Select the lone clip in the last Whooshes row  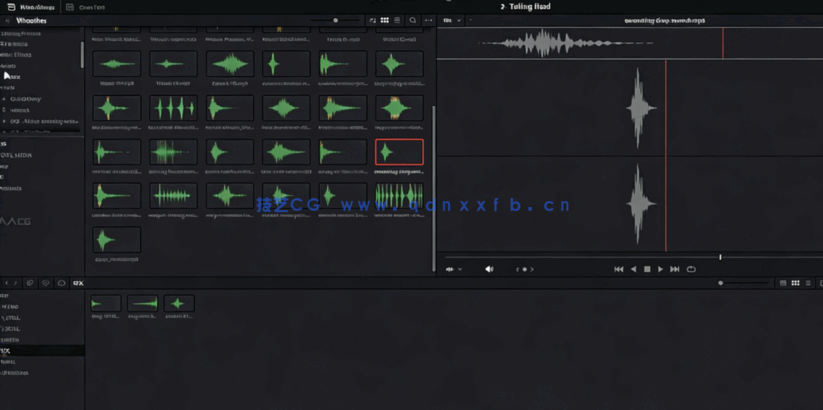pyautogui.click(x=117, y=240)
